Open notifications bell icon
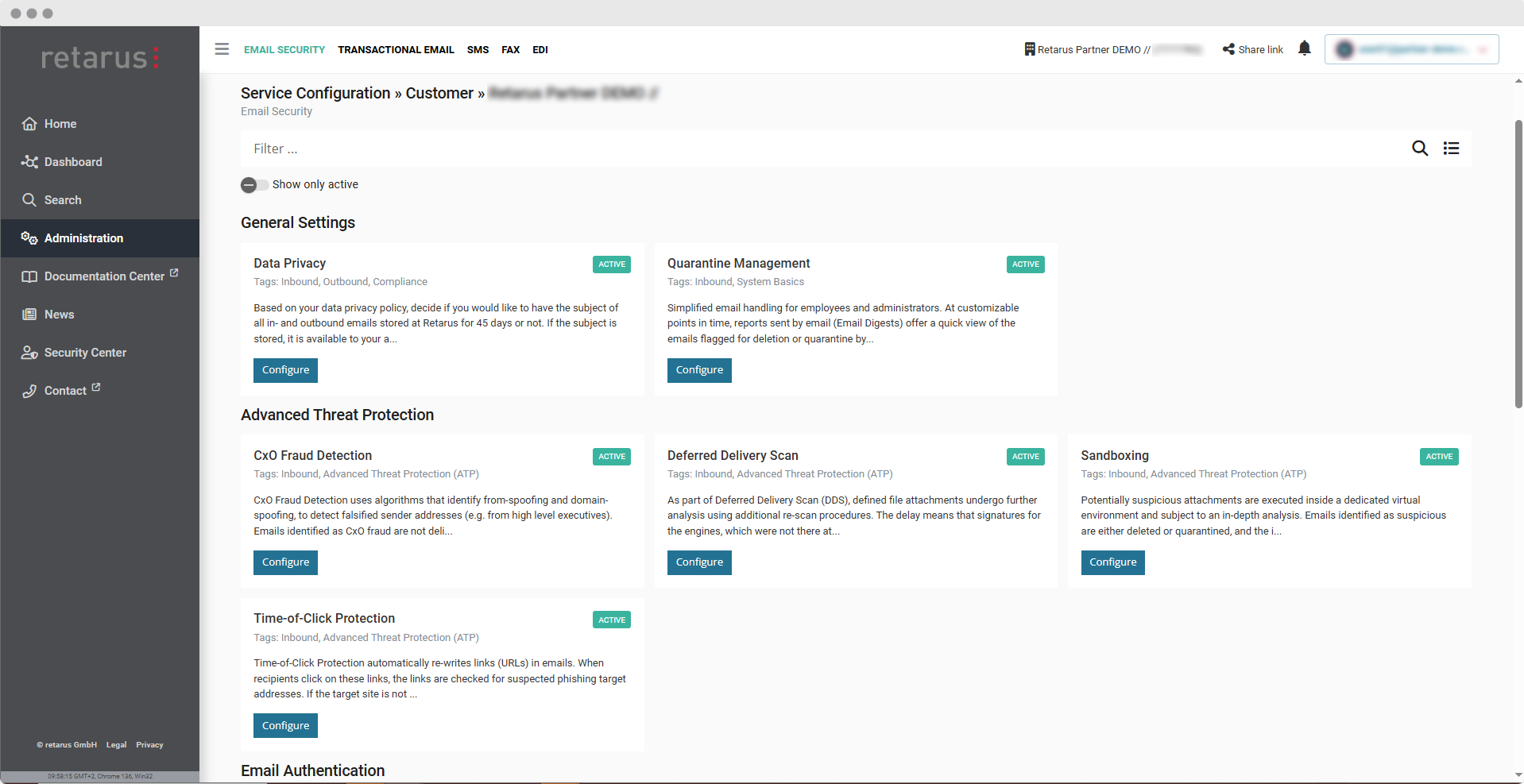Image resolution: width=1524 pixels, height=784 pixels. [1304, 48]
